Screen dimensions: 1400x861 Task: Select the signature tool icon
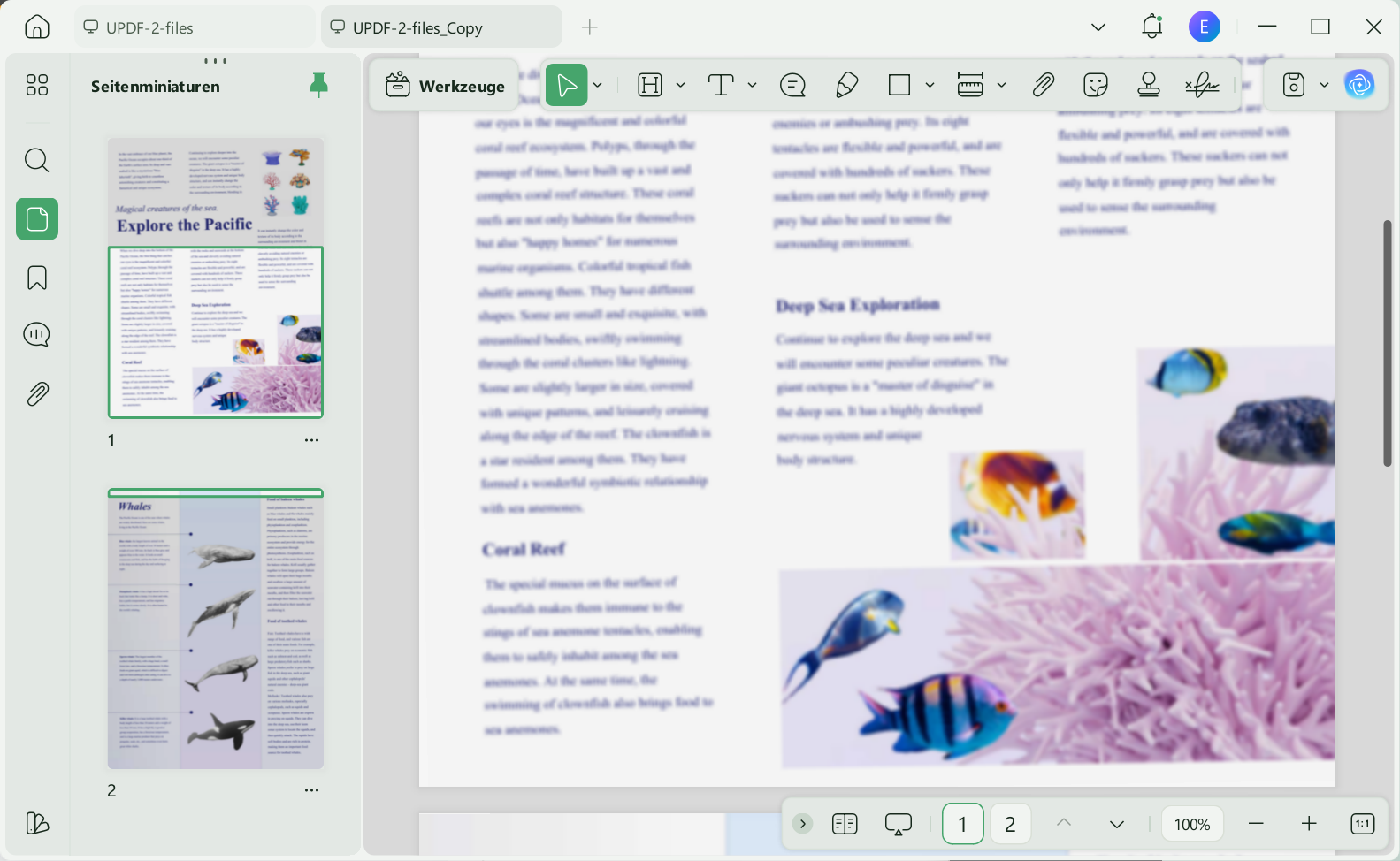pos(1202,85)
